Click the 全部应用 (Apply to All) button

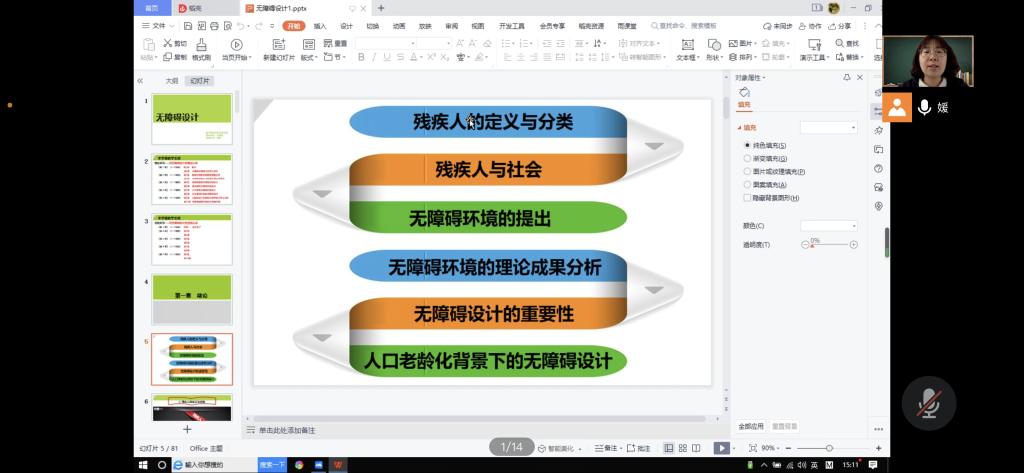tap(751, 426)
